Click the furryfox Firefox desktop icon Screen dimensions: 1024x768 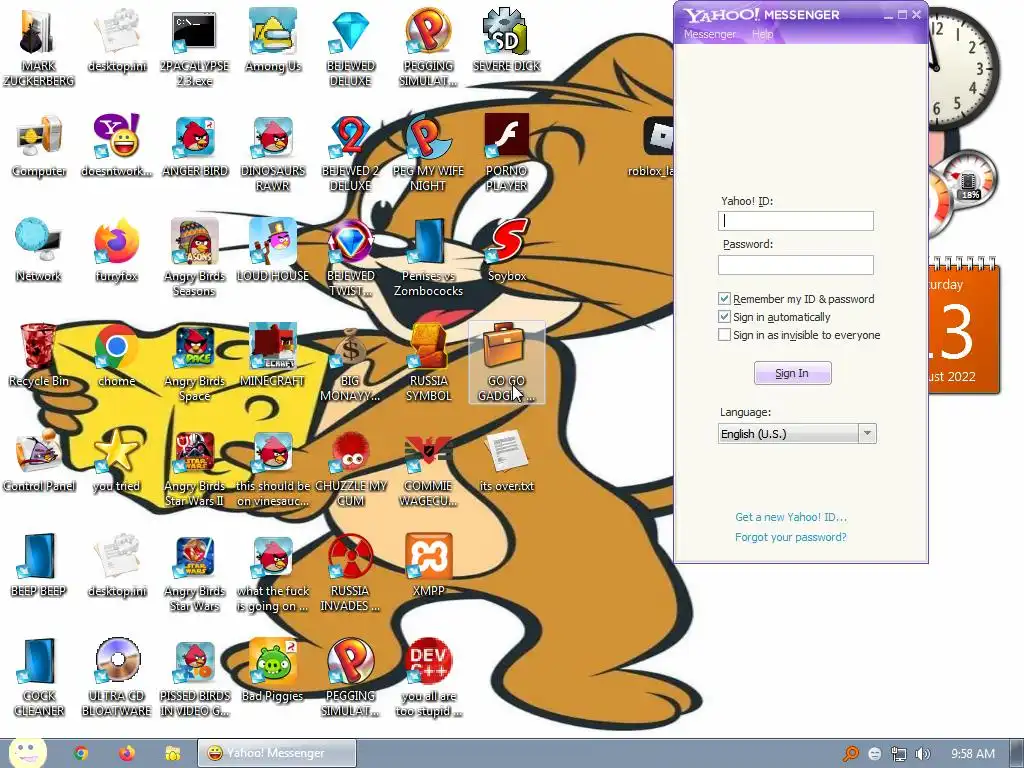coord(117,250)
